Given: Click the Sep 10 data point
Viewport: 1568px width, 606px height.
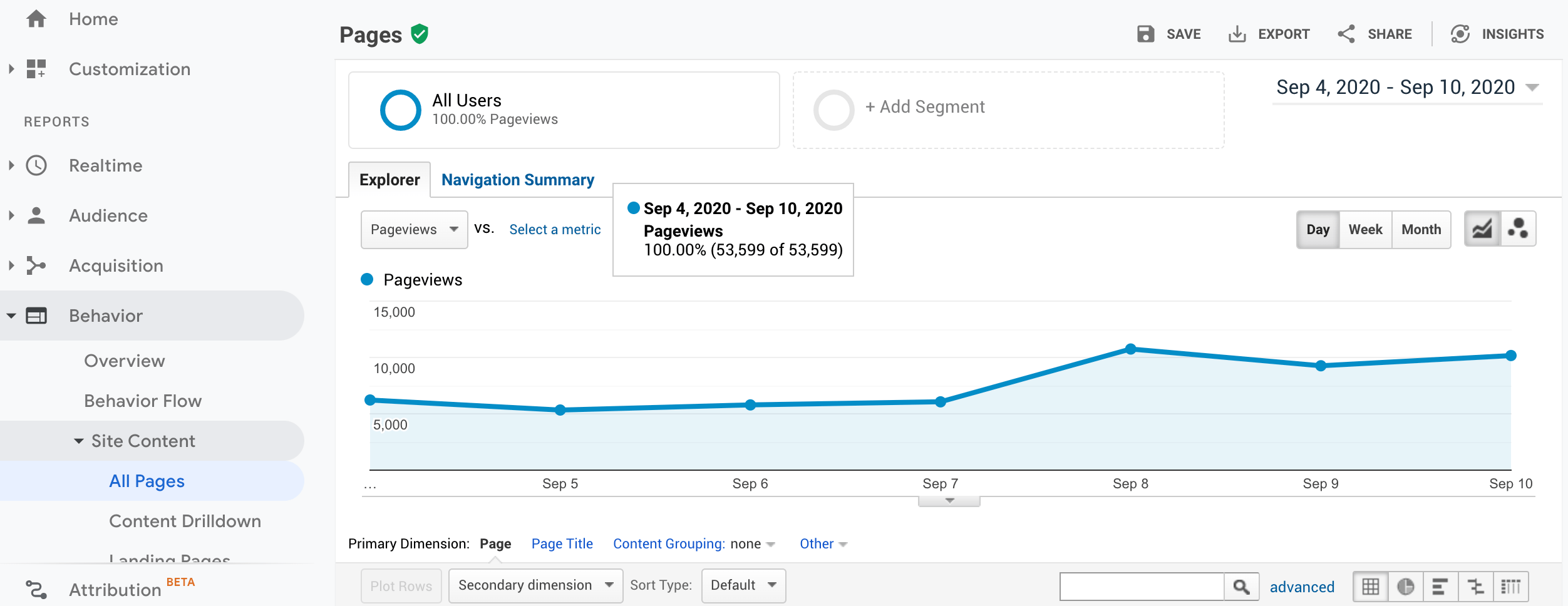Looking at the screenshot, I should 1511,356.
